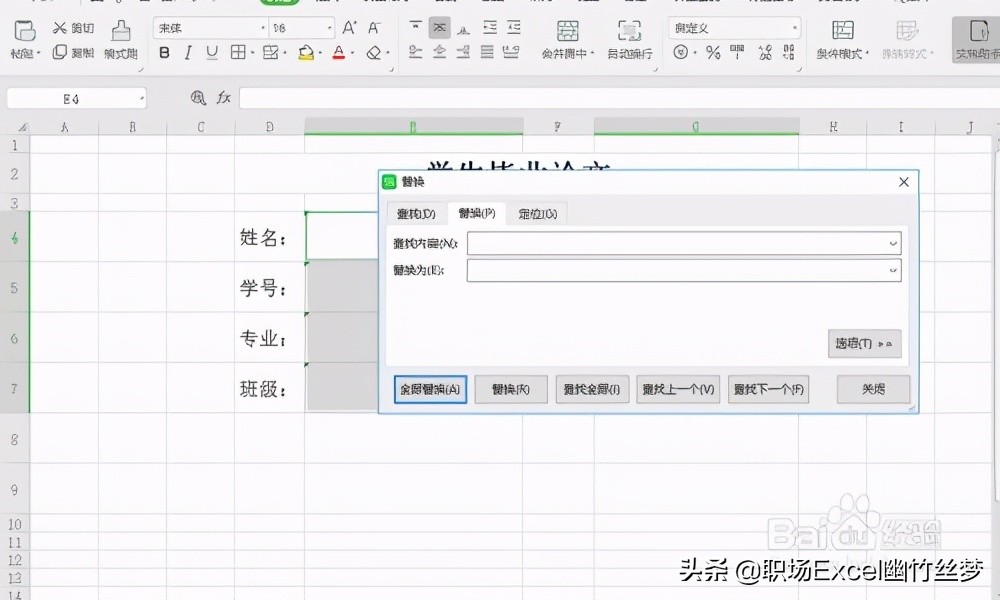Apply underline to the selection

[210, 53]
